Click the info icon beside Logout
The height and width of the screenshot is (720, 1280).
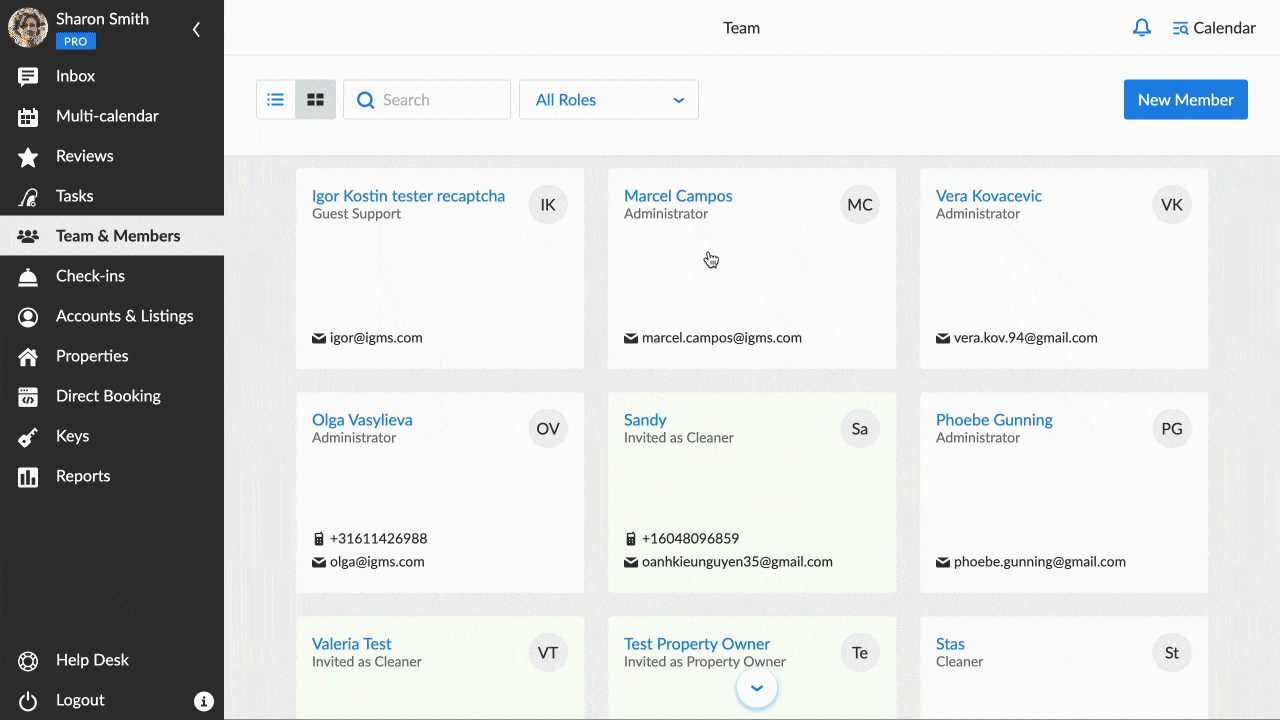[203, 700]
